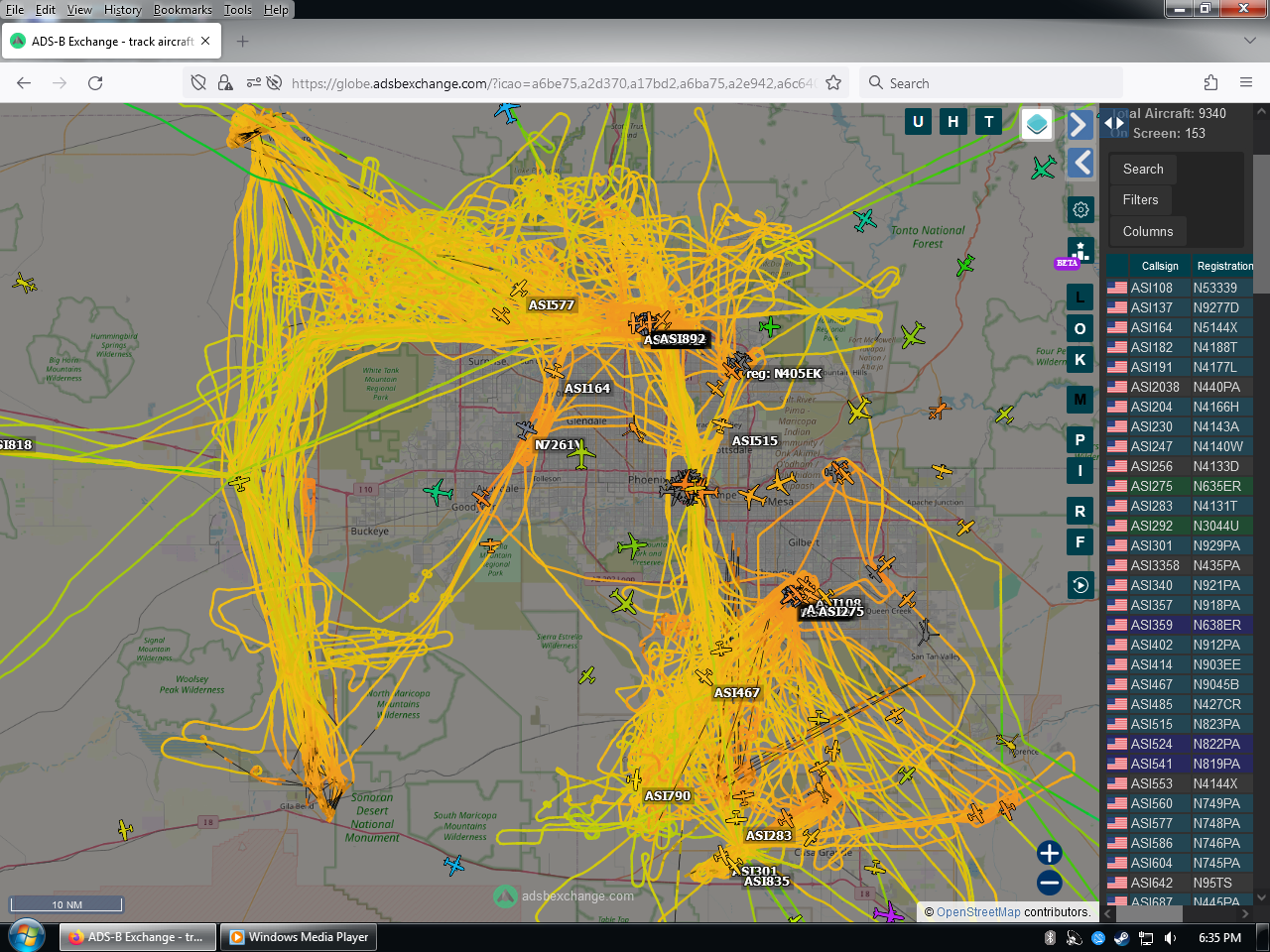Go back to previous page
This screenshot has width=1270, height=952.
click(x=24, y=83)
